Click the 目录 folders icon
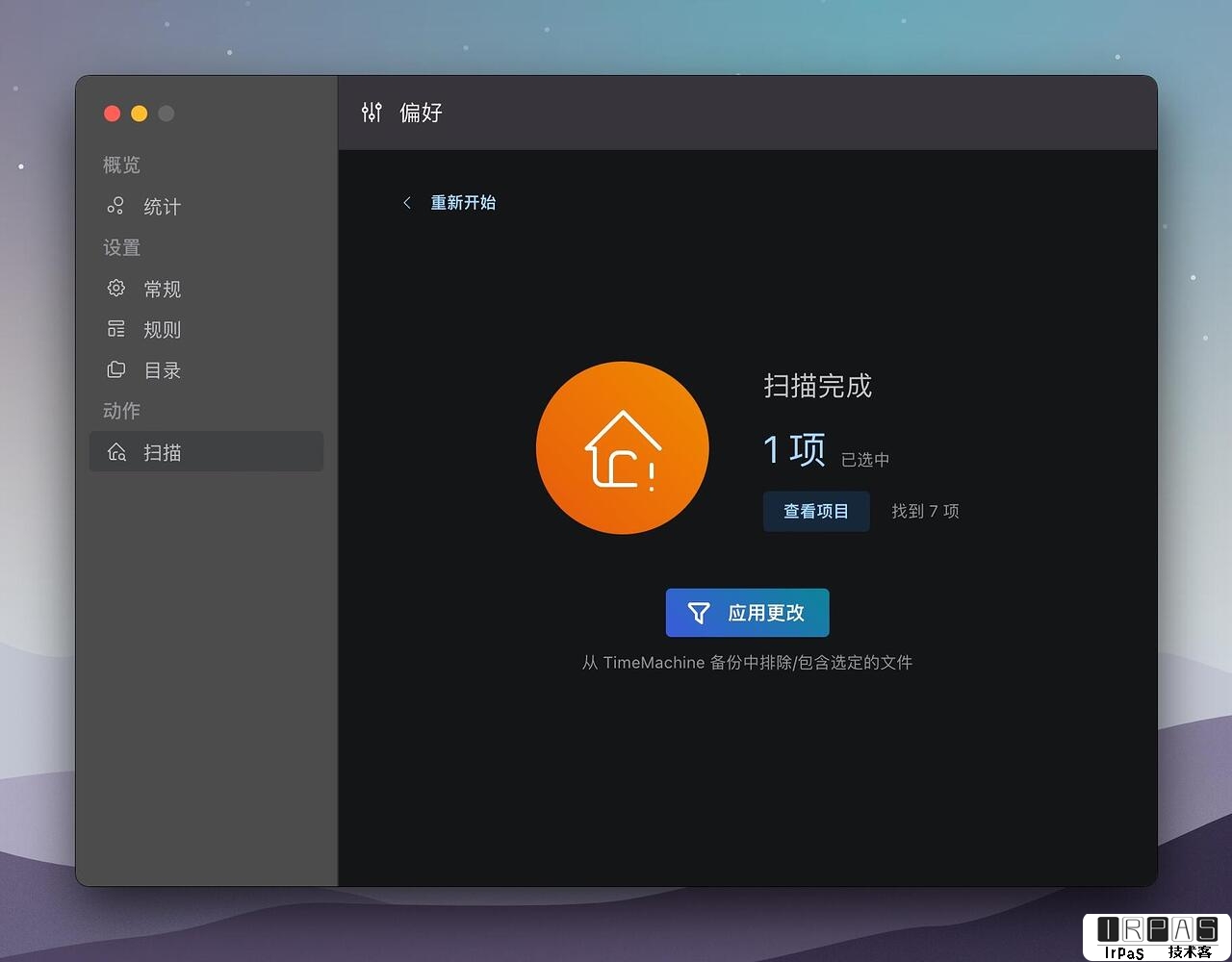1232x962 pixels. 115,369
